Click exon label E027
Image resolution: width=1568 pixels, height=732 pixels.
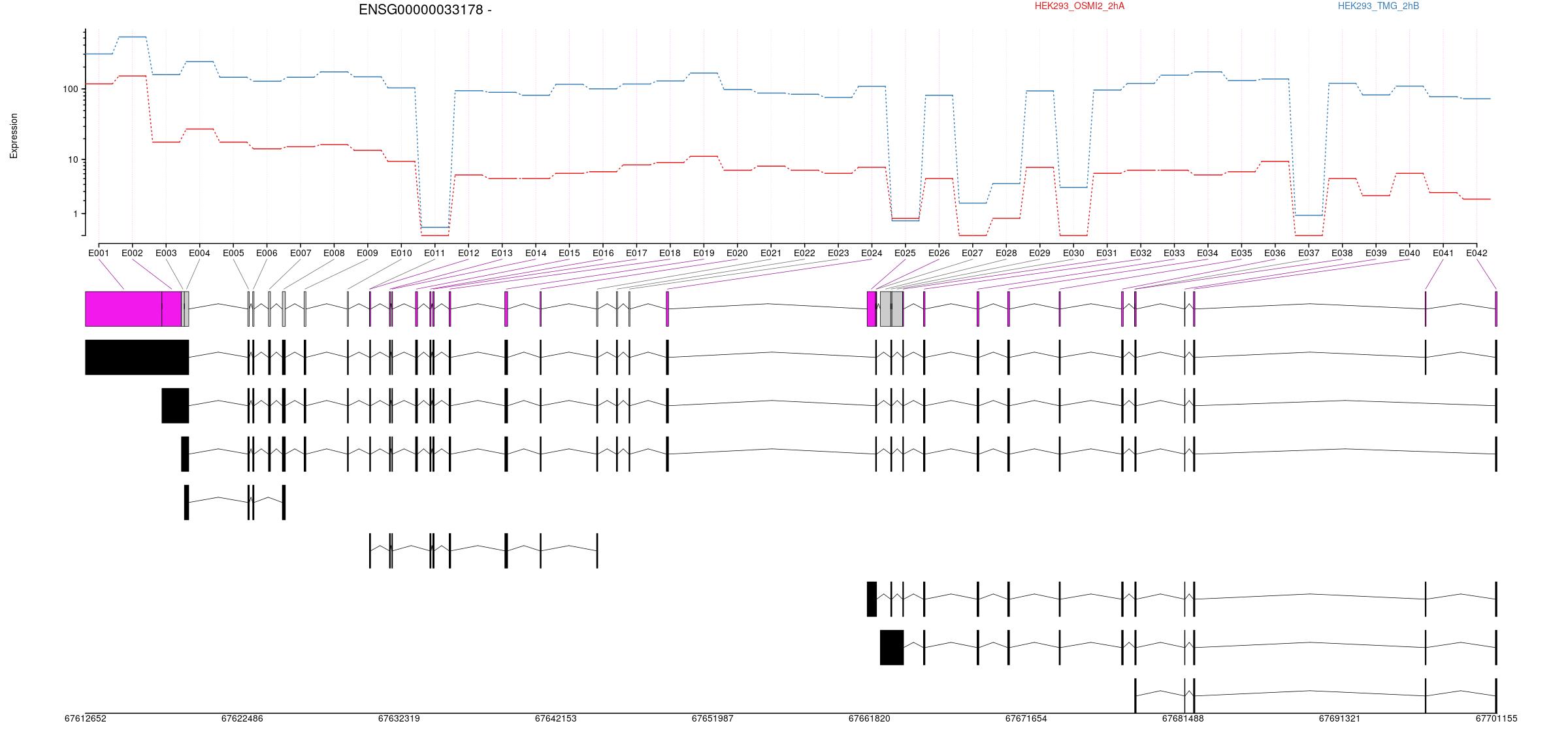(972, 253)
